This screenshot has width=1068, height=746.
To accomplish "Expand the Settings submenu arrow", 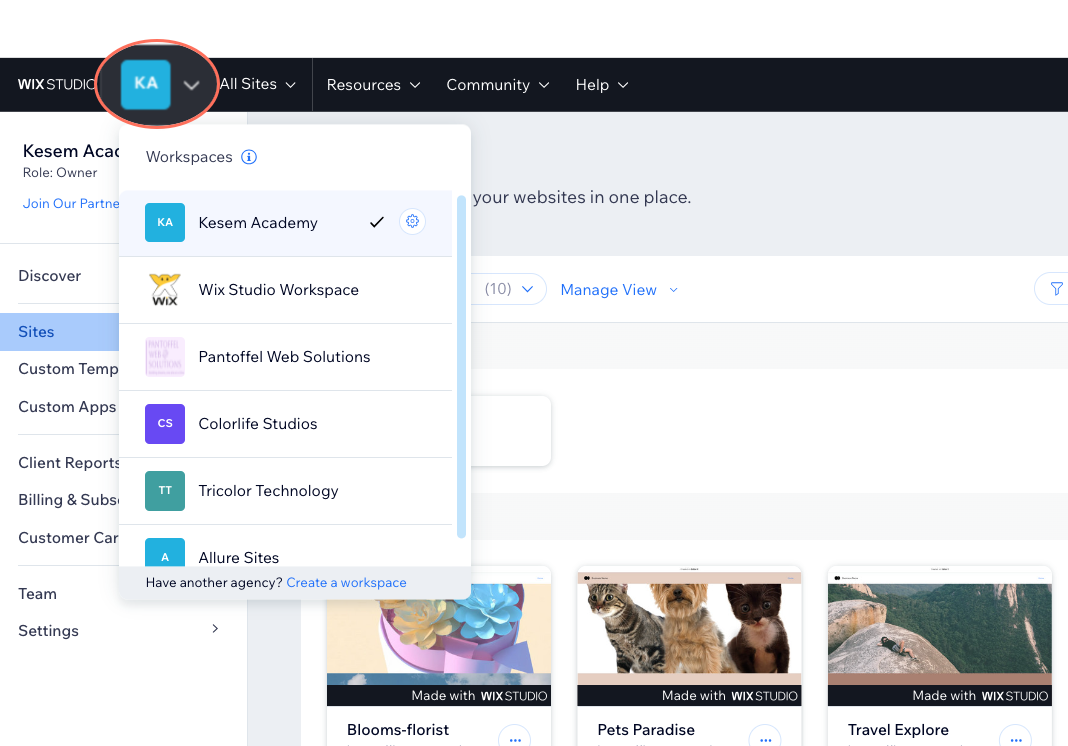I will 215,629.
